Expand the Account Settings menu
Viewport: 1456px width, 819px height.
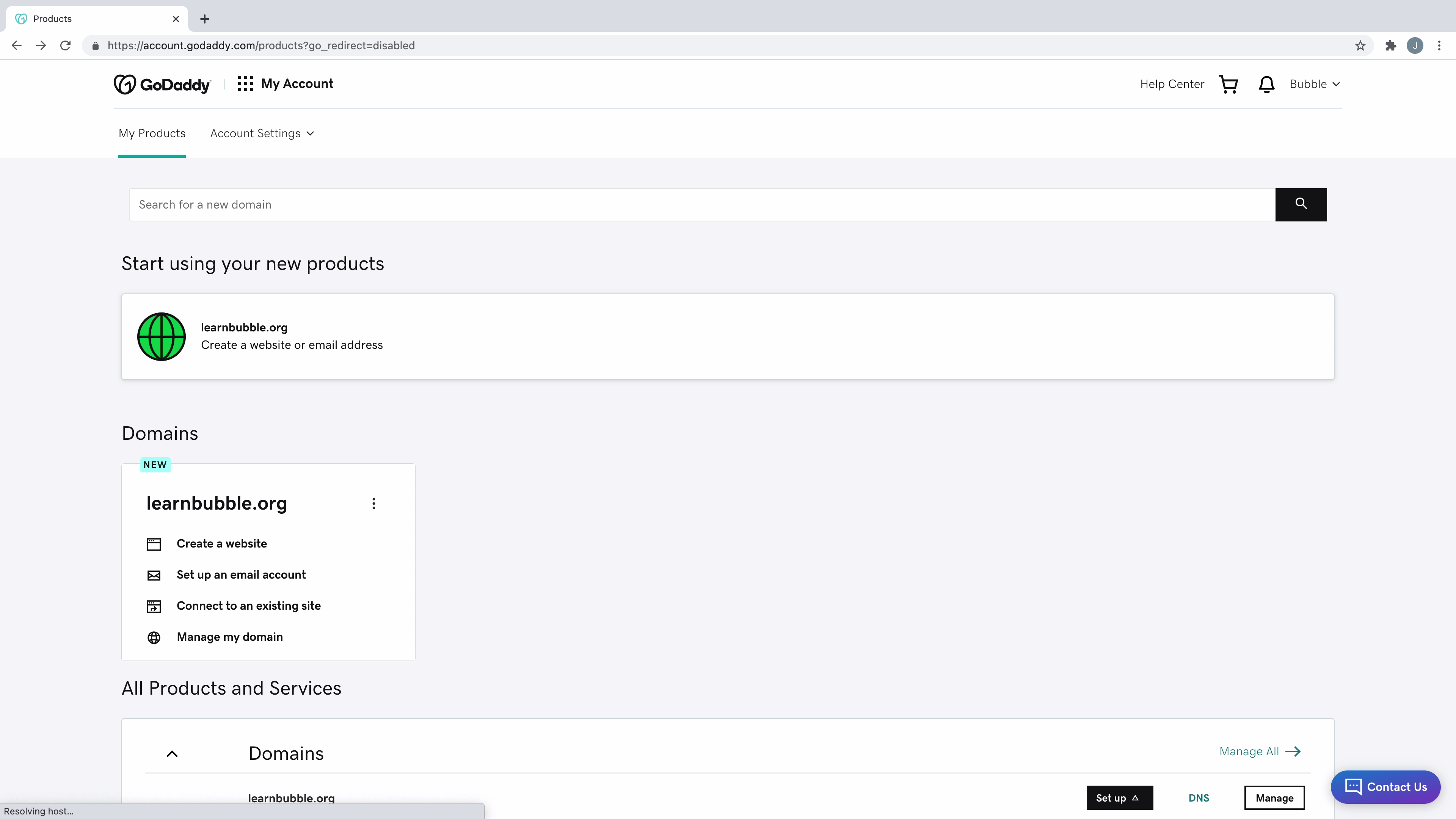click(261, 133)
